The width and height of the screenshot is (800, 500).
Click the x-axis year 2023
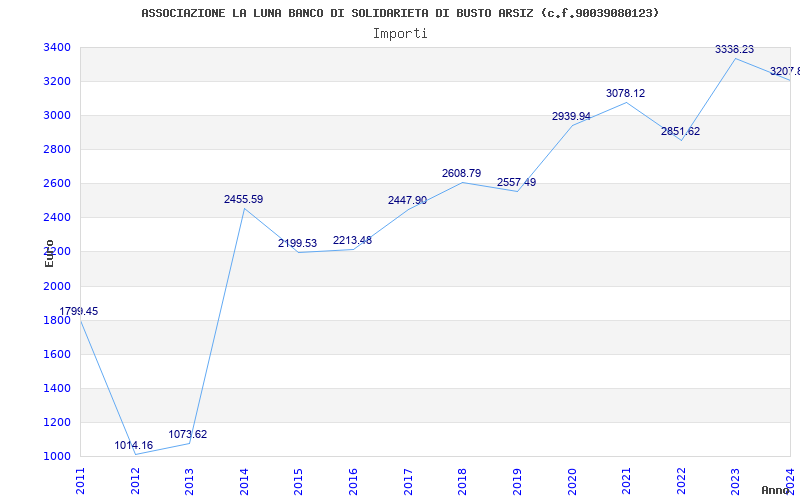[735, 481]
